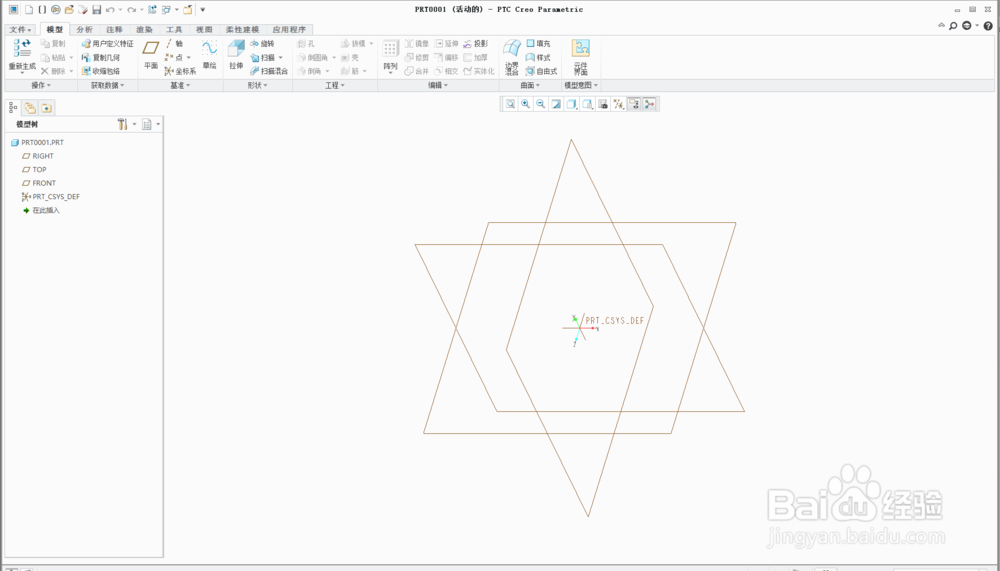
Task: Switch to the Analysis (分析) tab
Action: tap(84, 29)
